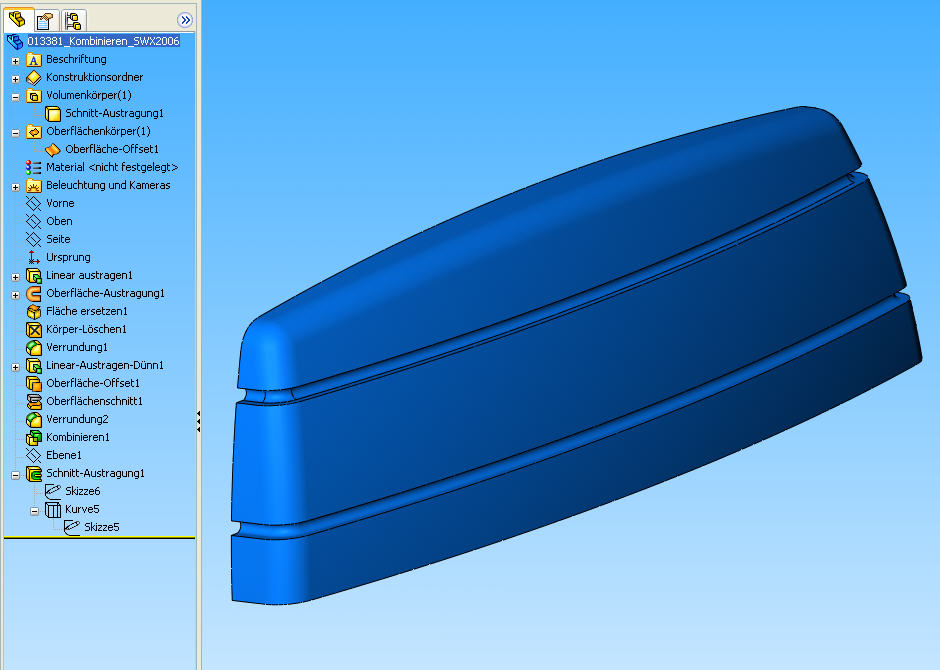The width and height of the screenshot is (940, 670).
Task: Select the Vorne plane label
Action: click(60, 203)
